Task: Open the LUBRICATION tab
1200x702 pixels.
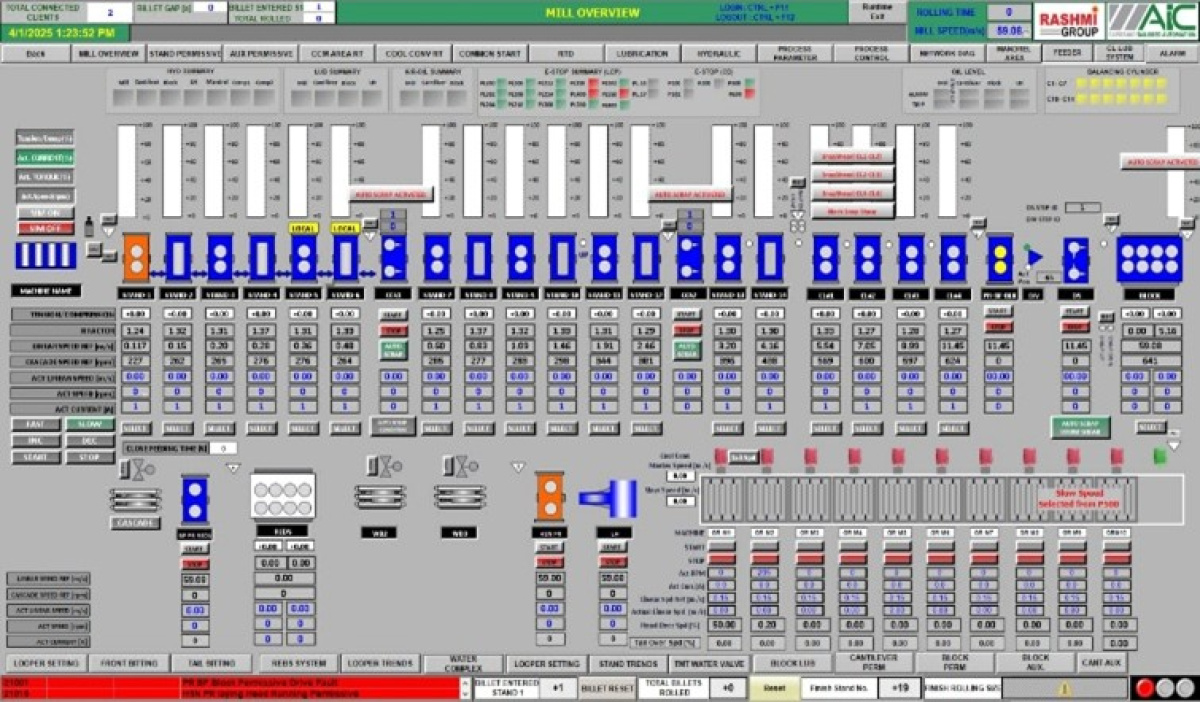Action: click(642, 53)
